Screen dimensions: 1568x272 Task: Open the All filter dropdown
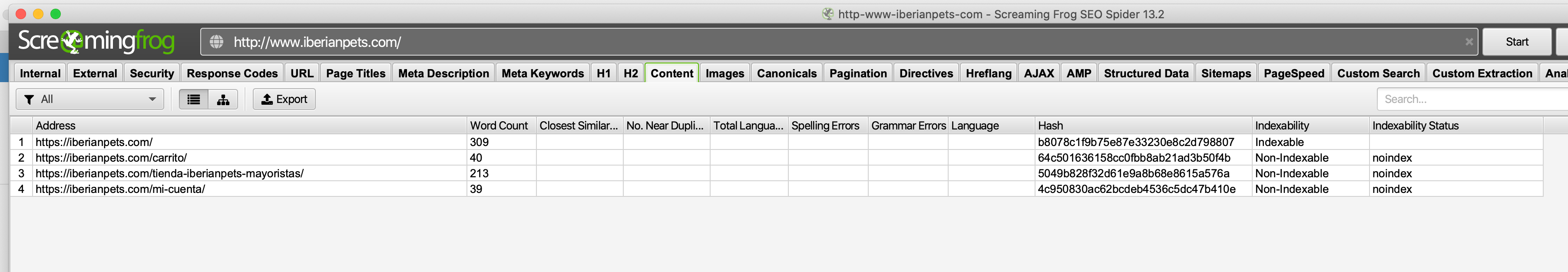tap(90, 99)
